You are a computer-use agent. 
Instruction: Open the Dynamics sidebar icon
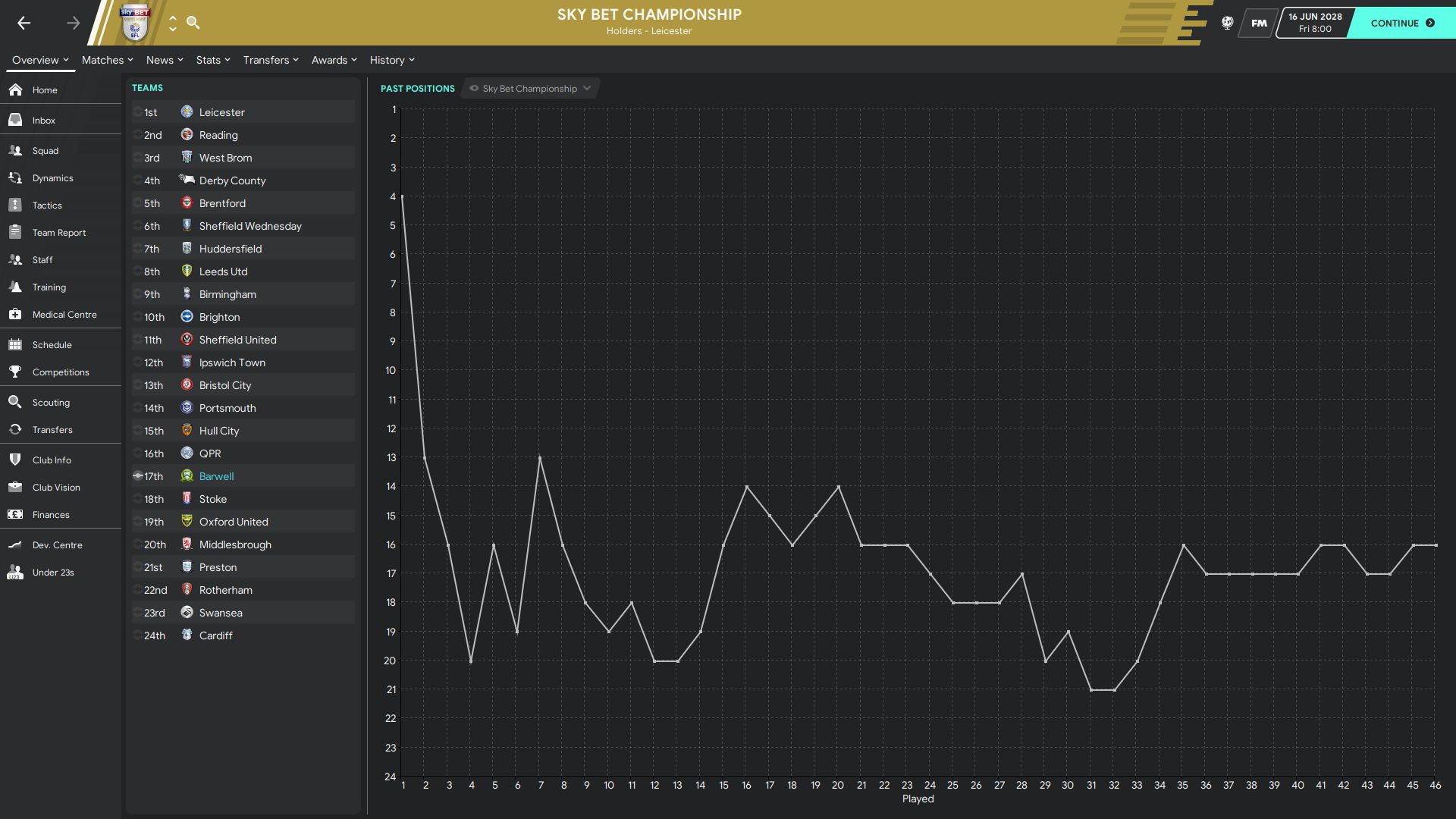(x=15, y=177)
